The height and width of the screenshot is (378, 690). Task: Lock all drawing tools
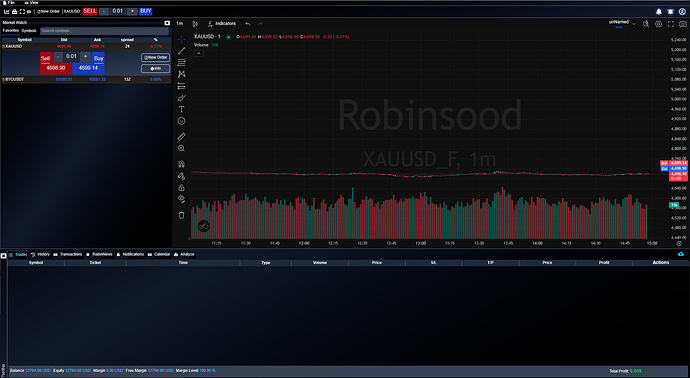[x=181, y=188]
